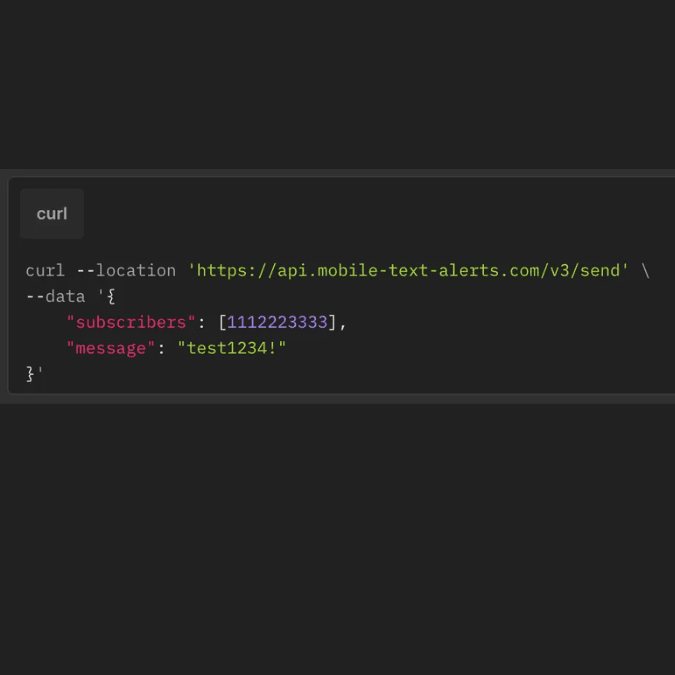Click the --data flag in the command

pyautogui.click(x=56, y=297)
